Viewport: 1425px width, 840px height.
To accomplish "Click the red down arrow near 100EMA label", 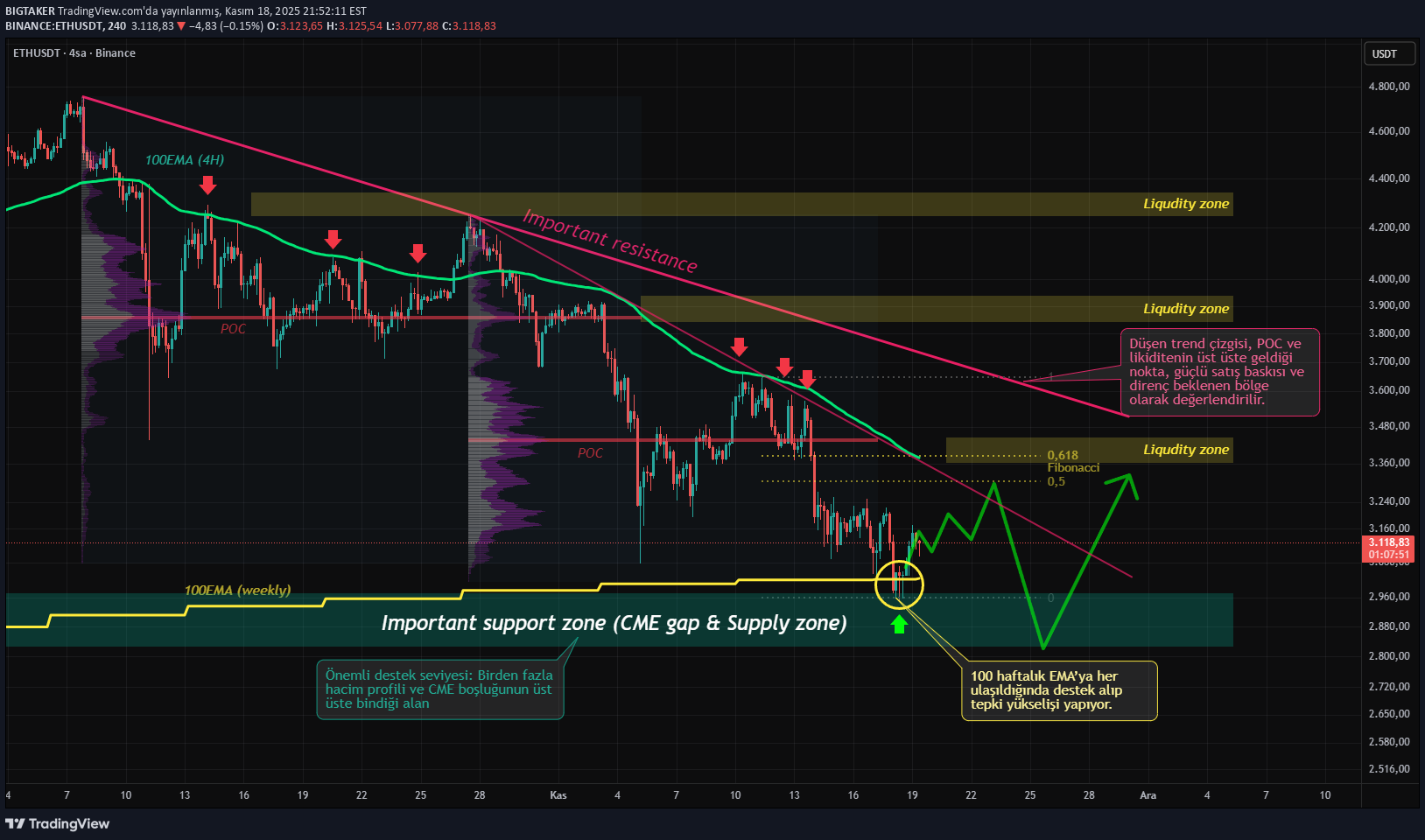I will (207, 185).
